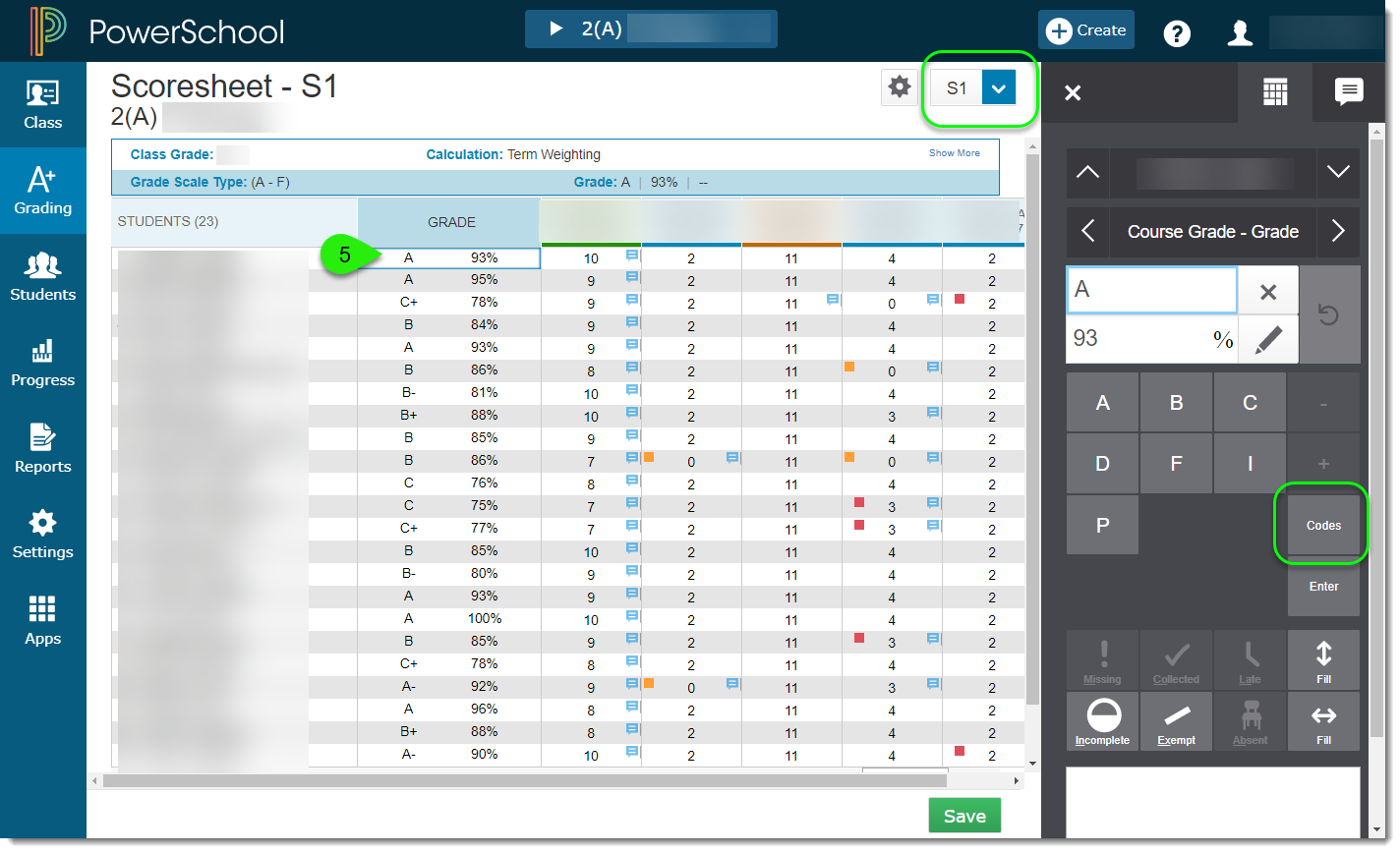The image size is (1400, 853).
Task: Click the pencil edit icon beside percent
Action: [1268, 340]
